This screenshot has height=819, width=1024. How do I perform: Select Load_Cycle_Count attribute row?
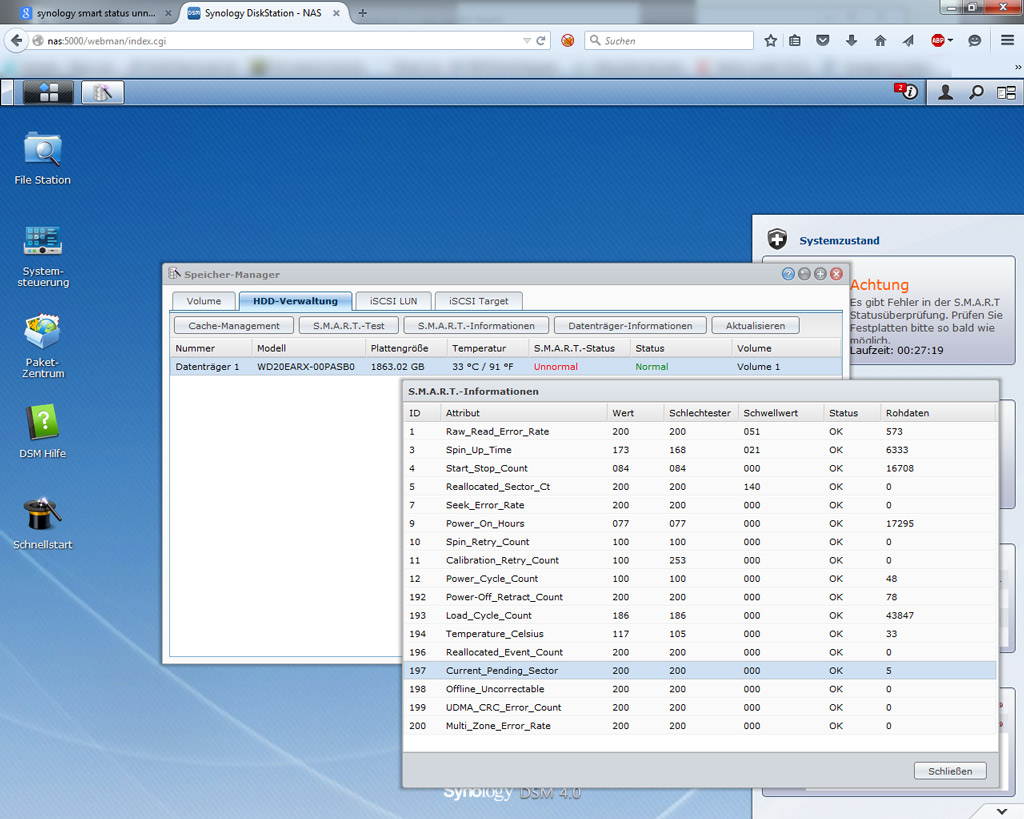point(700,615)
